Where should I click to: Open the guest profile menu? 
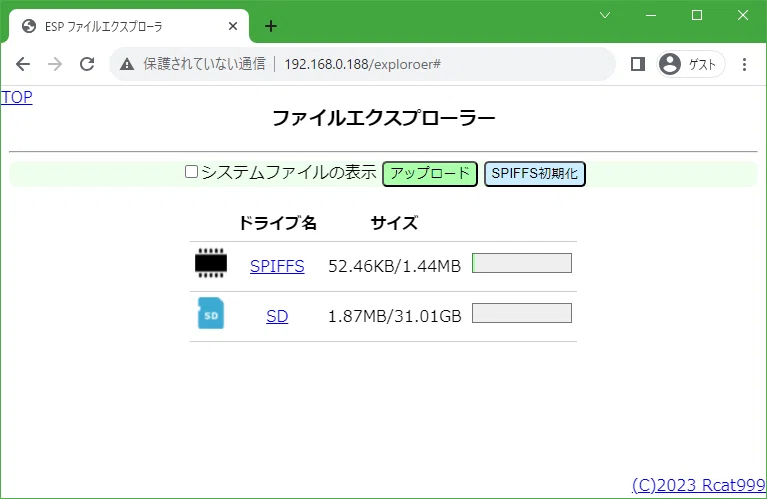click(x=690, y=64)
